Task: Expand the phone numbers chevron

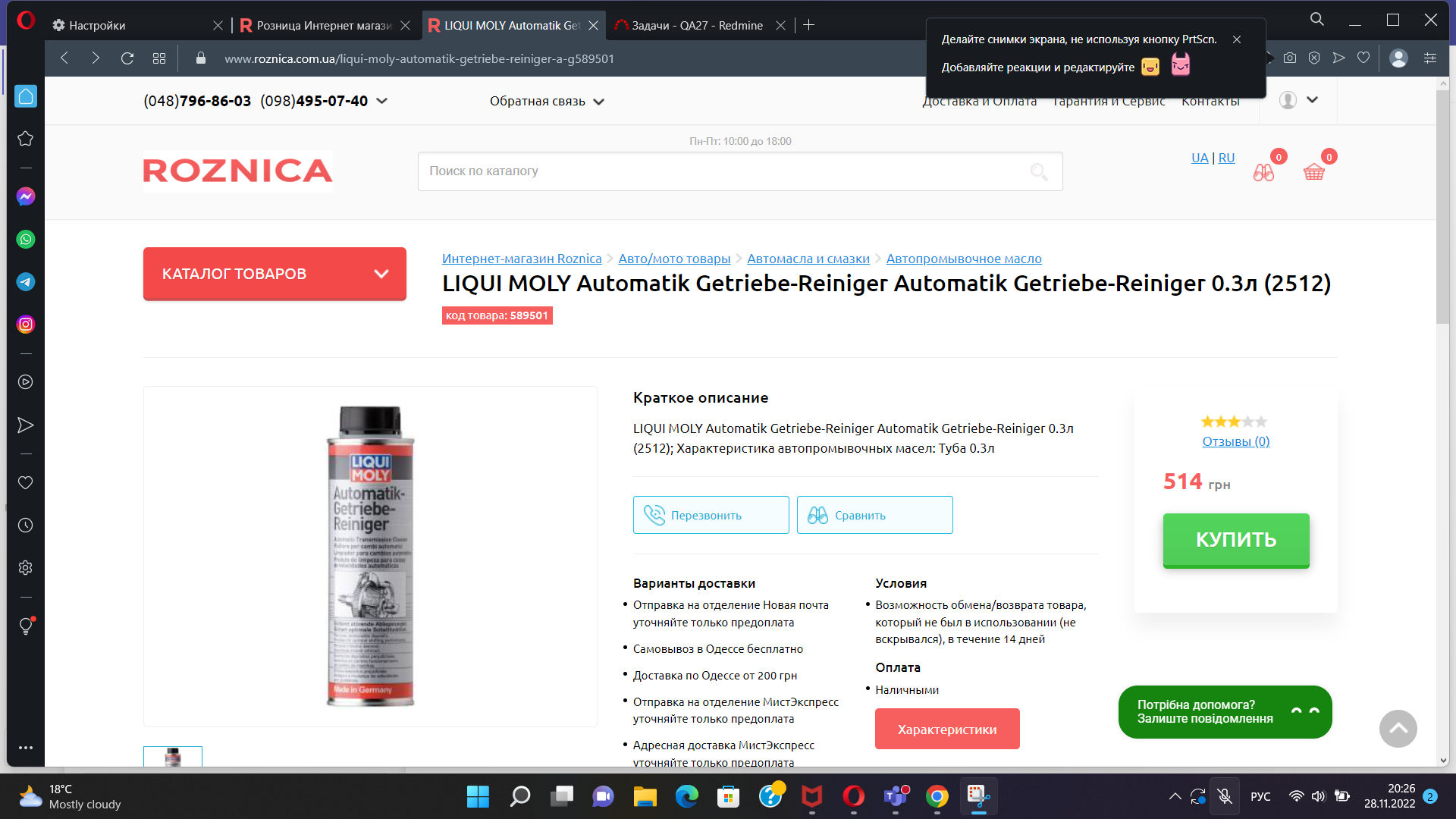Action: pos(382,101)
